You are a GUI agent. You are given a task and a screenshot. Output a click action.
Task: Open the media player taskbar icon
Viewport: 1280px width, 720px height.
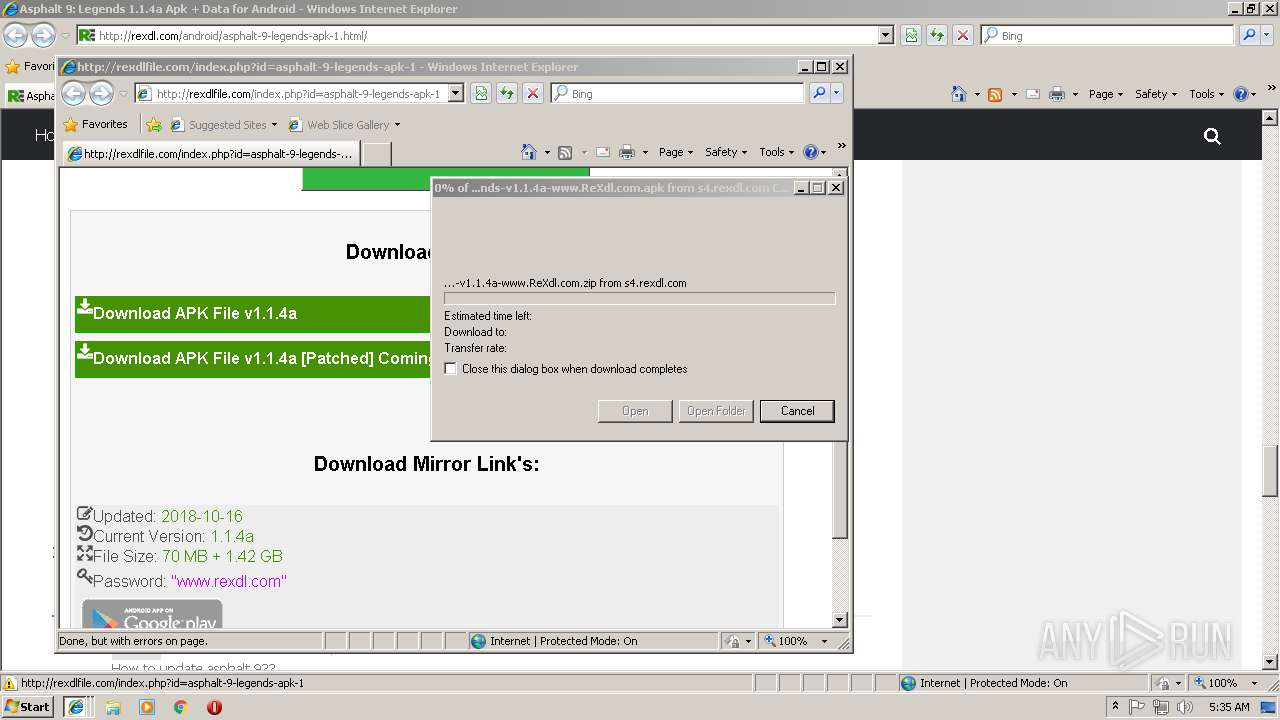click(x=147, y=707)
